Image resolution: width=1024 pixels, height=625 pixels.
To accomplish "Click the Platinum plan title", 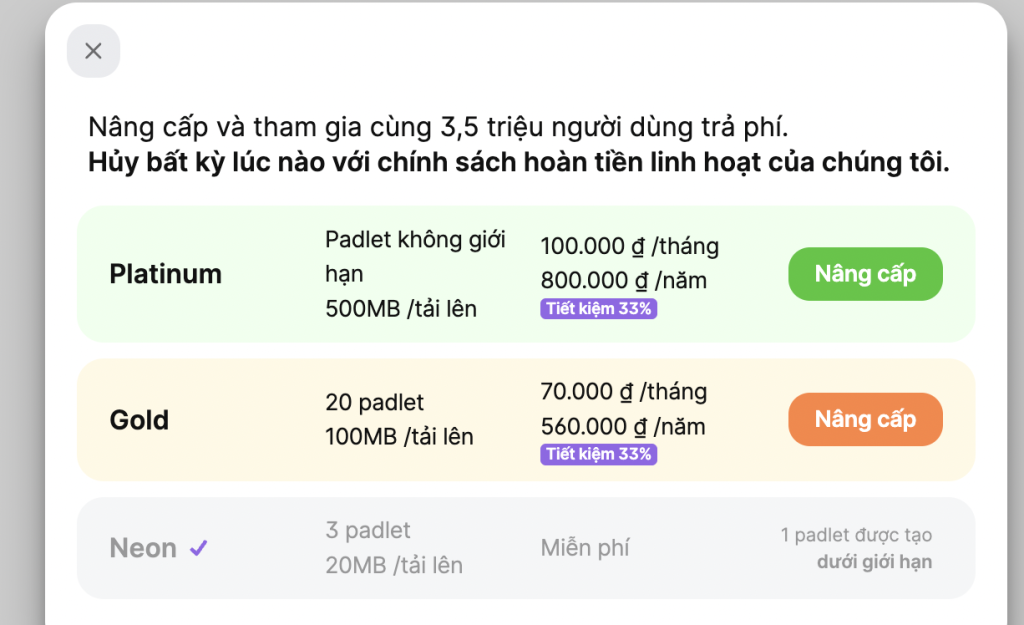I will click(165, 273).
